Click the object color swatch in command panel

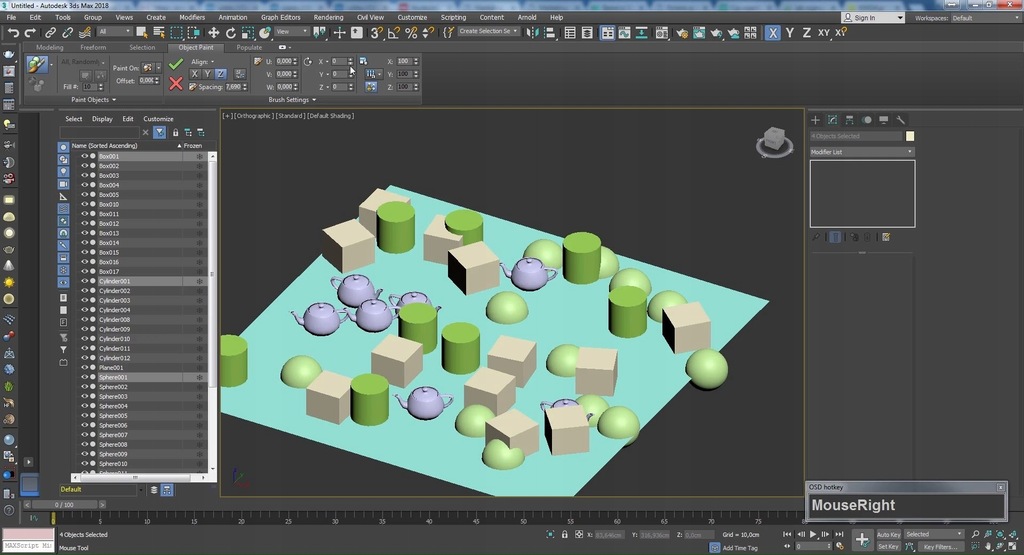point(910,136)
